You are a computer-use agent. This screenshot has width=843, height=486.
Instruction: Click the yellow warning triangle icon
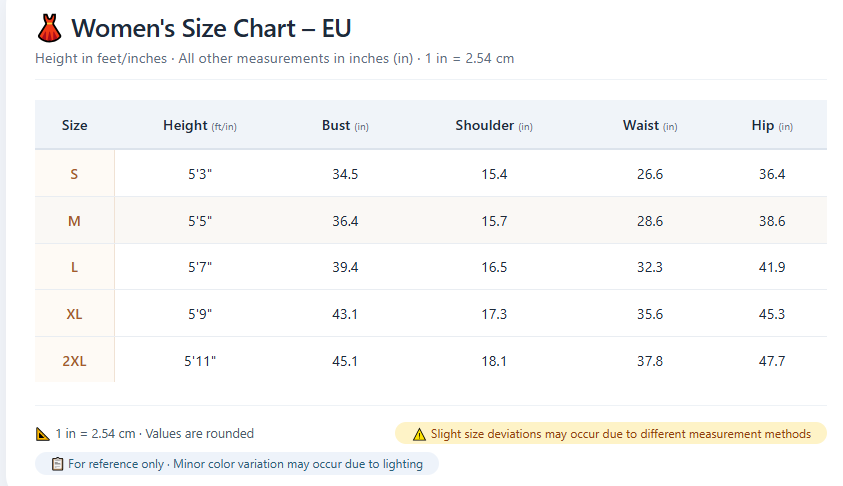[419, 434]
